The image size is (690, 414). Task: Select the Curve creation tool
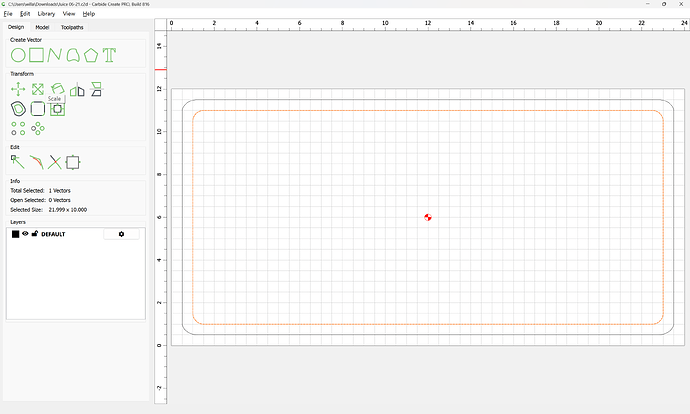click(73, 55)
